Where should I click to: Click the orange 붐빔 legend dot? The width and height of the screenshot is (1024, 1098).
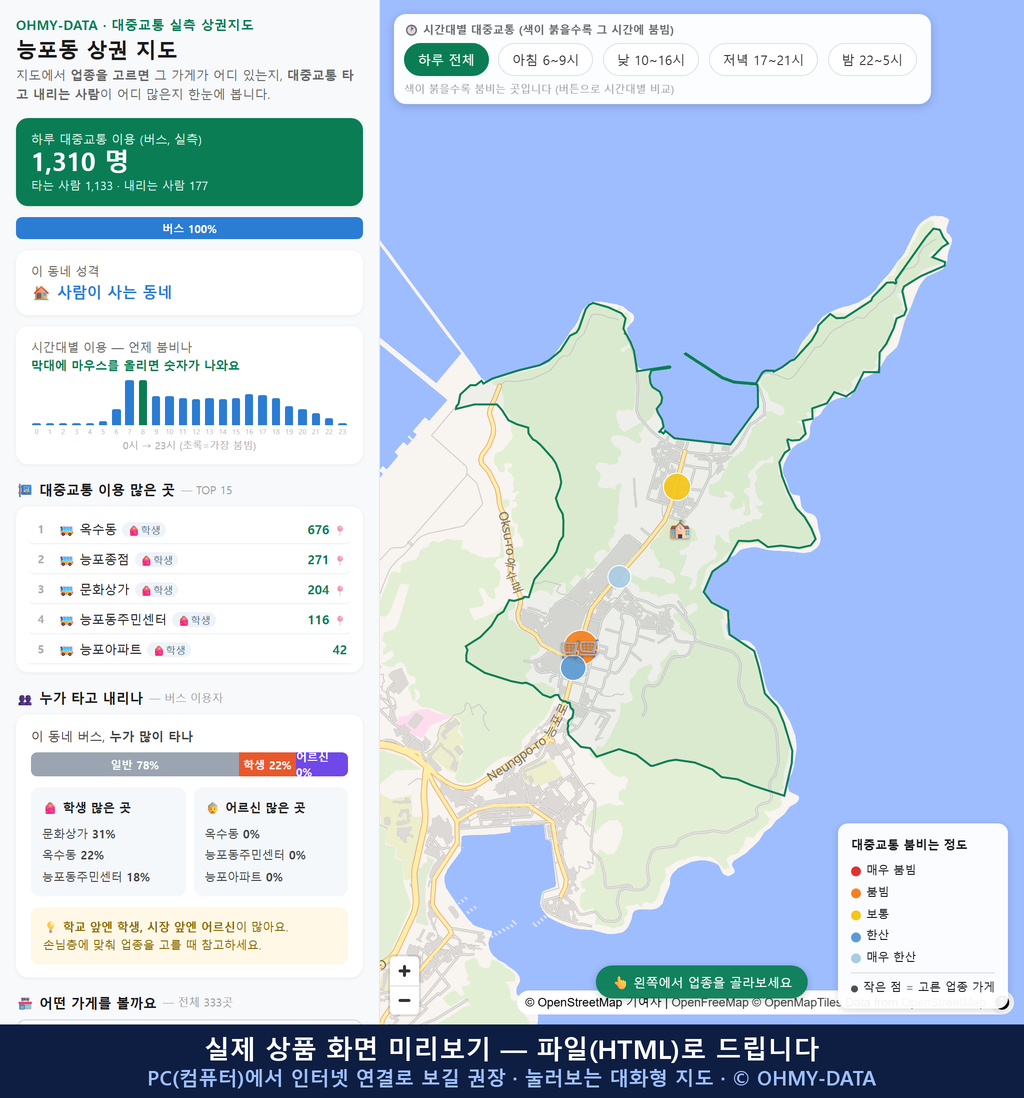point(856,893)
